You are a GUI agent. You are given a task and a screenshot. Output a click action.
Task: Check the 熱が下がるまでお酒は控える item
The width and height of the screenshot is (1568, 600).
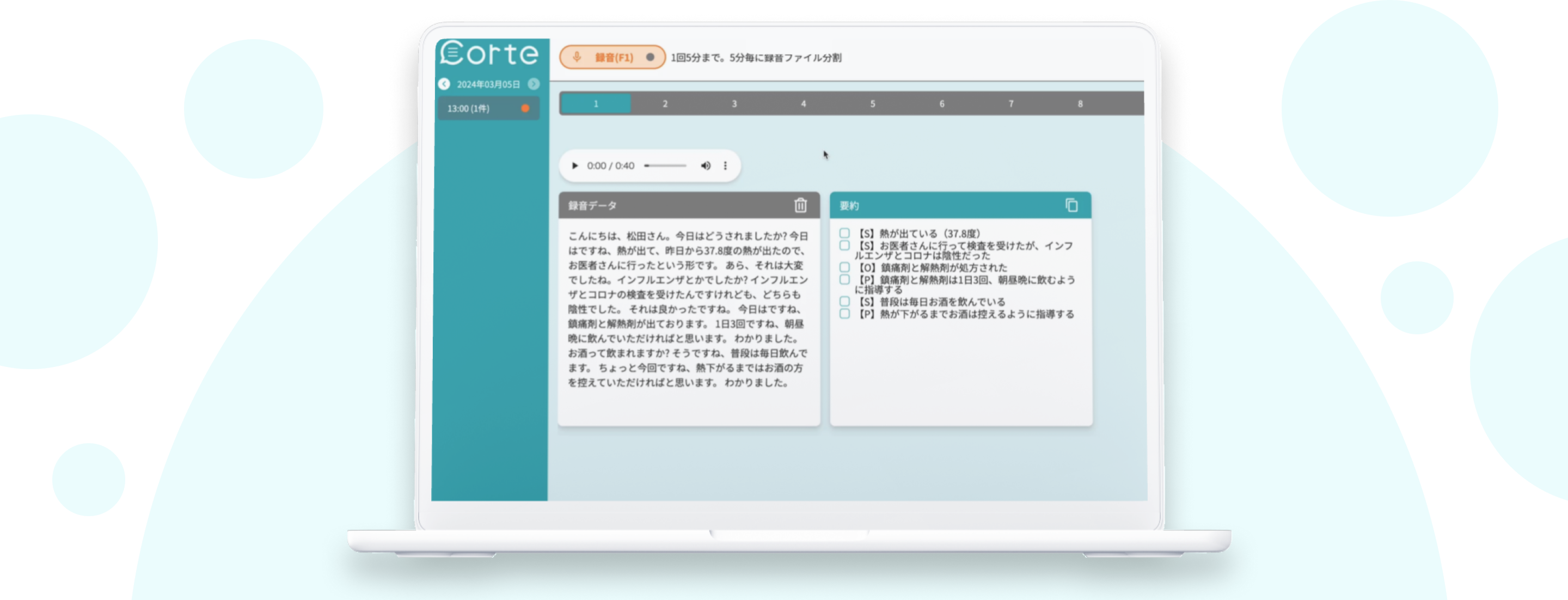[x=844, y=314]
